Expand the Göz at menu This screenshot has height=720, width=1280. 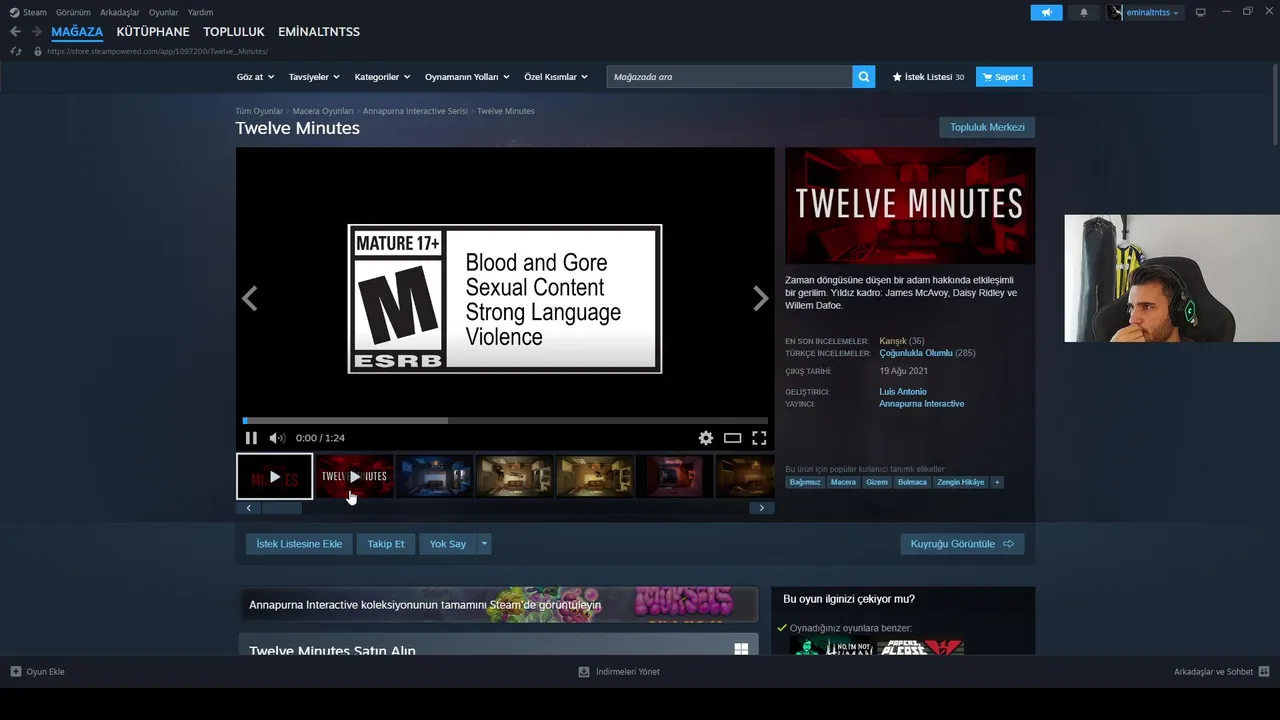(x=254, y=77)
